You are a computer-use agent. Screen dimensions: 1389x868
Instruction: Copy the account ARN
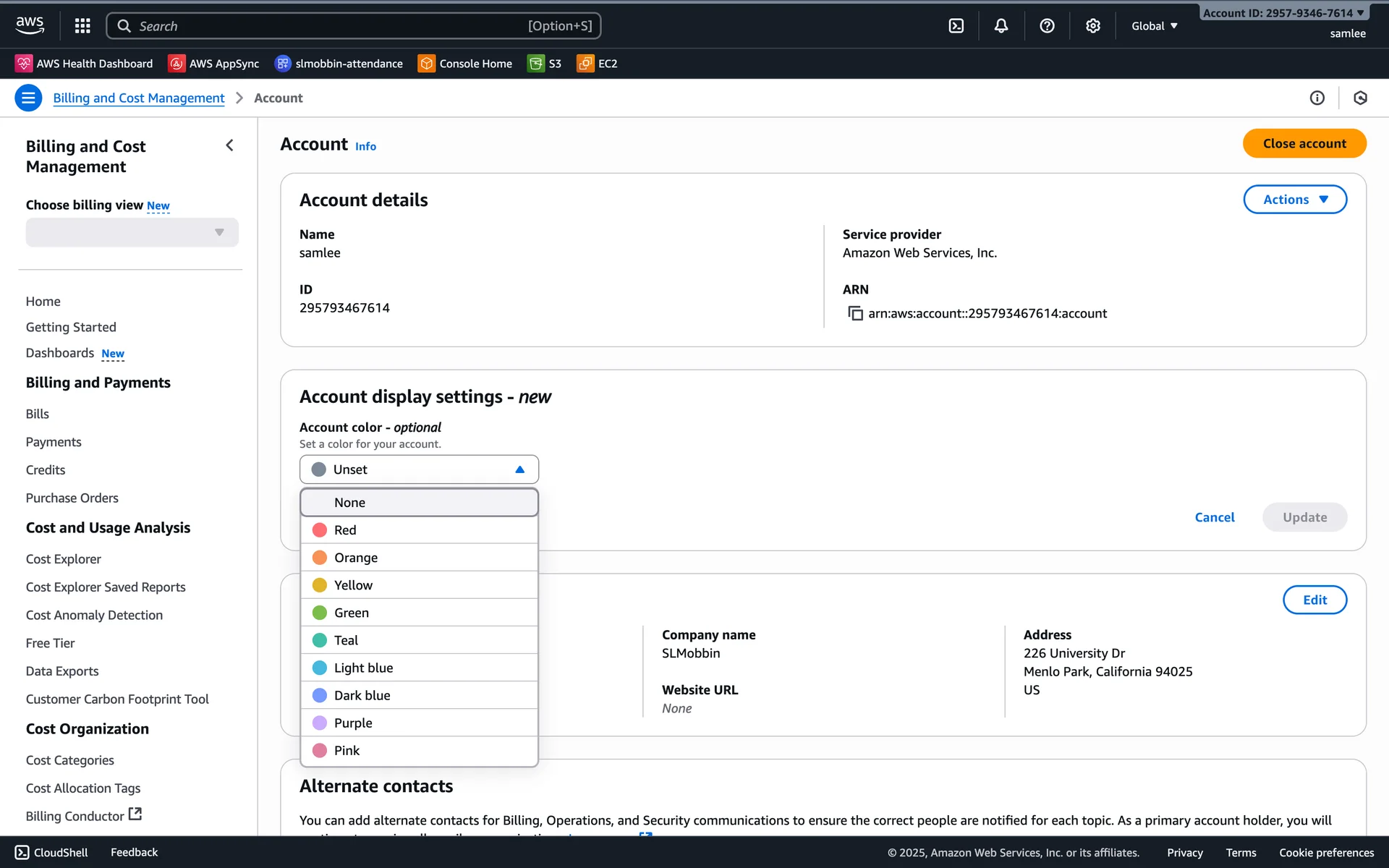(855, 313)
